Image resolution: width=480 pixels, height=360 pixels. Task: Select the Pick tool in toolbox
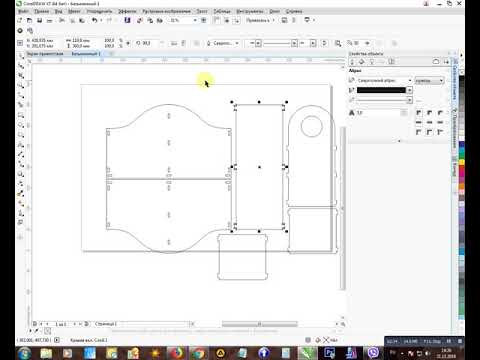click(x=21, y=56)
